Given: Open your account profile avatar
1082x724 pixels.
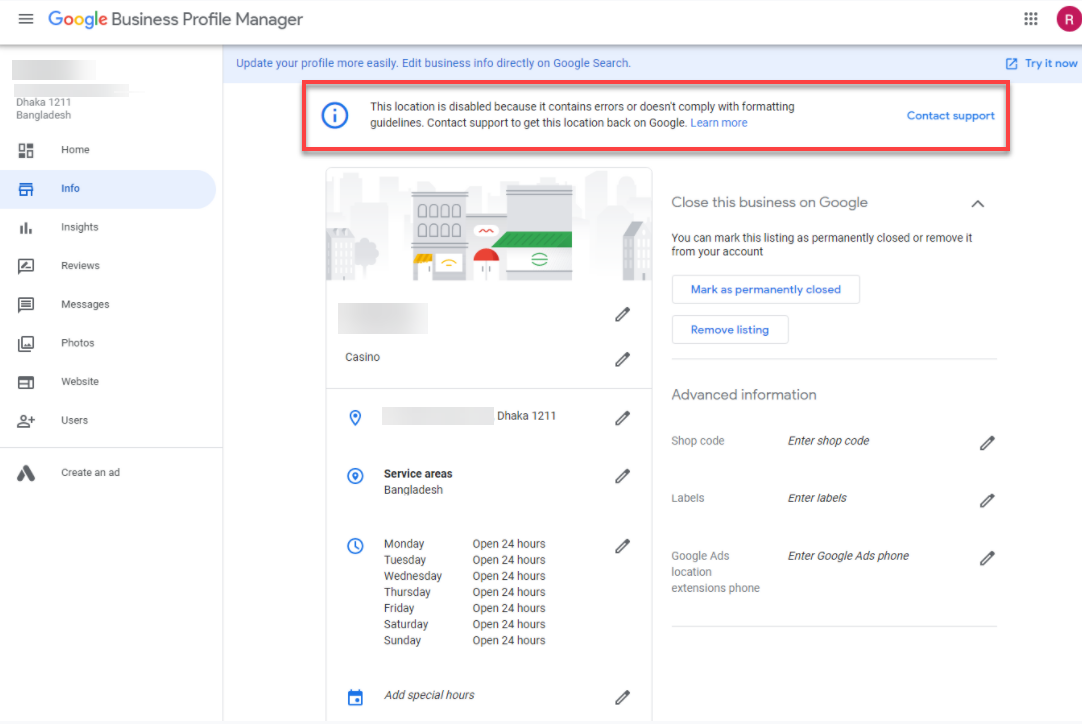Looking at the screenshot, I should 1067,18.
